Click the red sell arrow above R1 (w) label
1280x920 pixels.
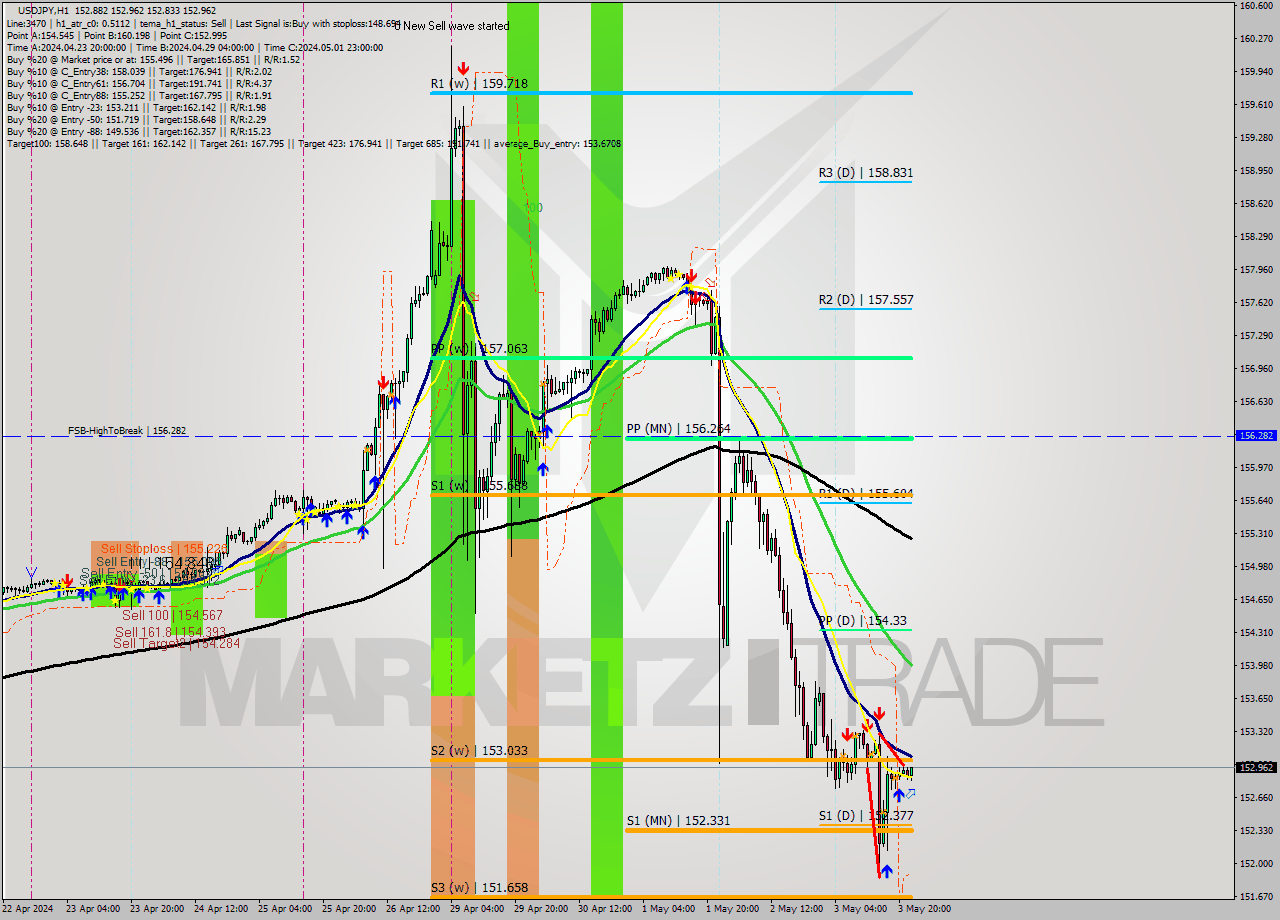point(463,69)
